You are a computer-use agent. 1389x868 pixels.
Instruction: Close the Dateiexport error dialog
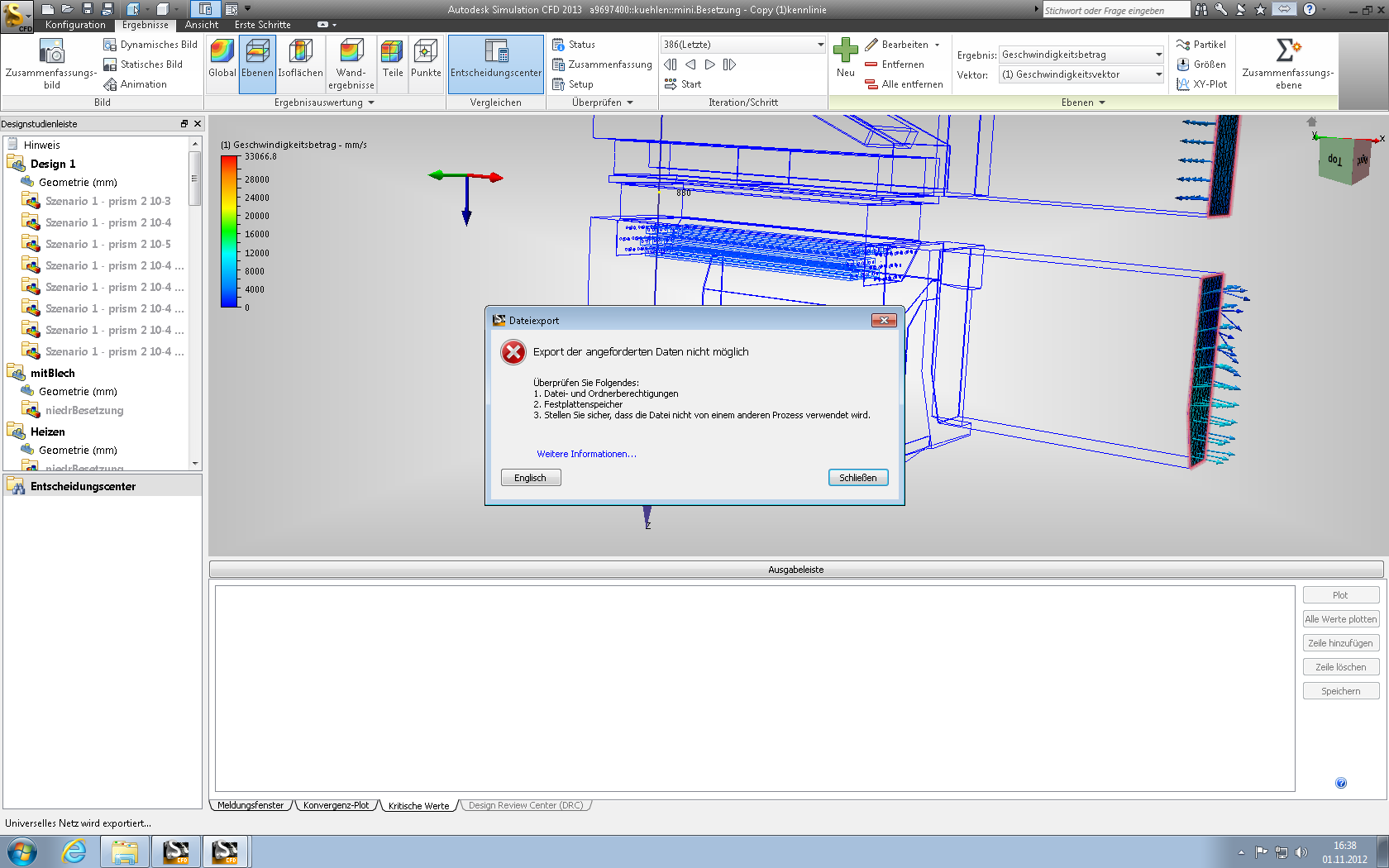click(x=884, y=320)
